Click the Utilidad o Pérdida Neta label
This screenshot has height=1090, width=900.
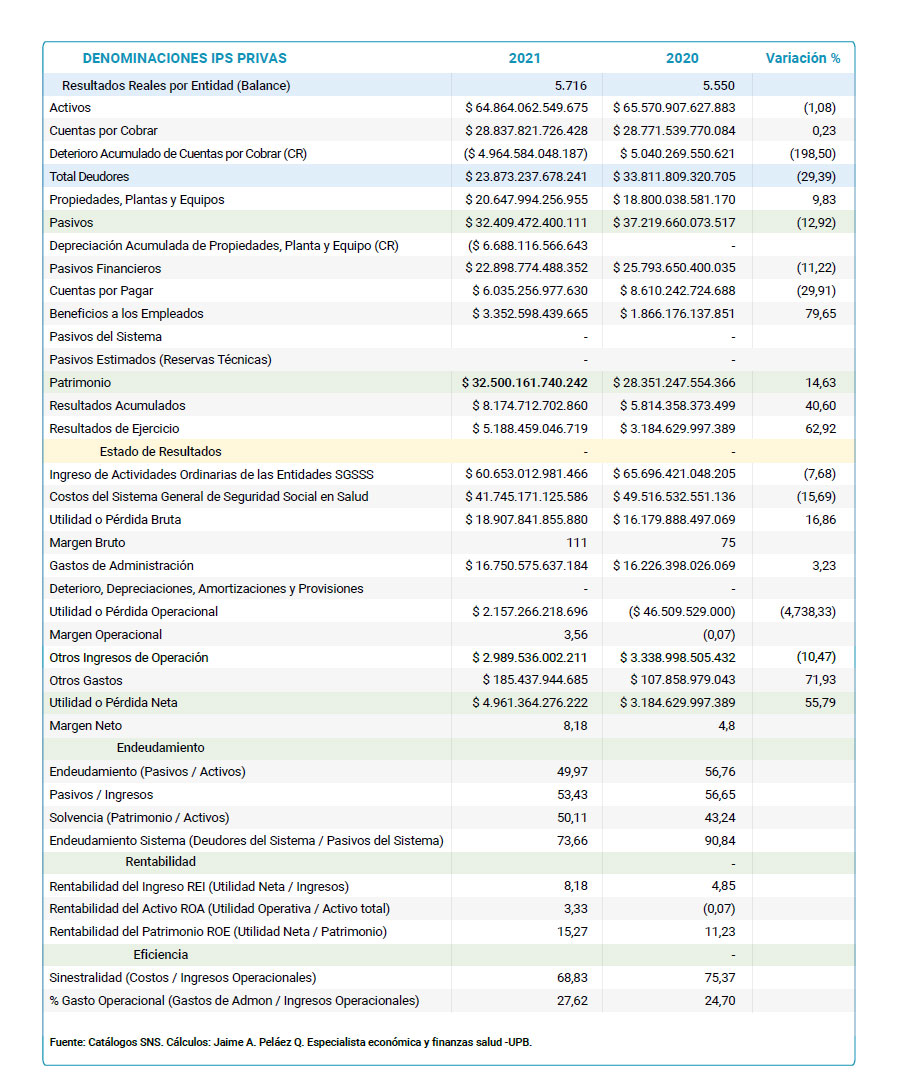point(115,703)
